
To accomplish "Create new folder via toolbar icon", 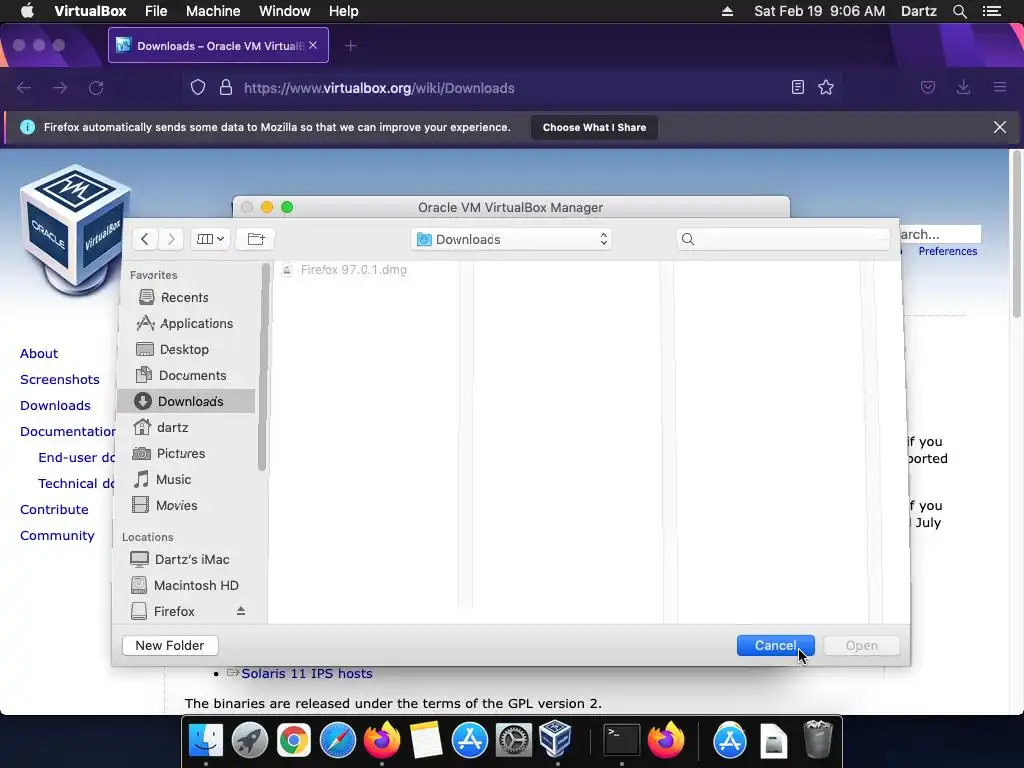I will click(256, 239).
